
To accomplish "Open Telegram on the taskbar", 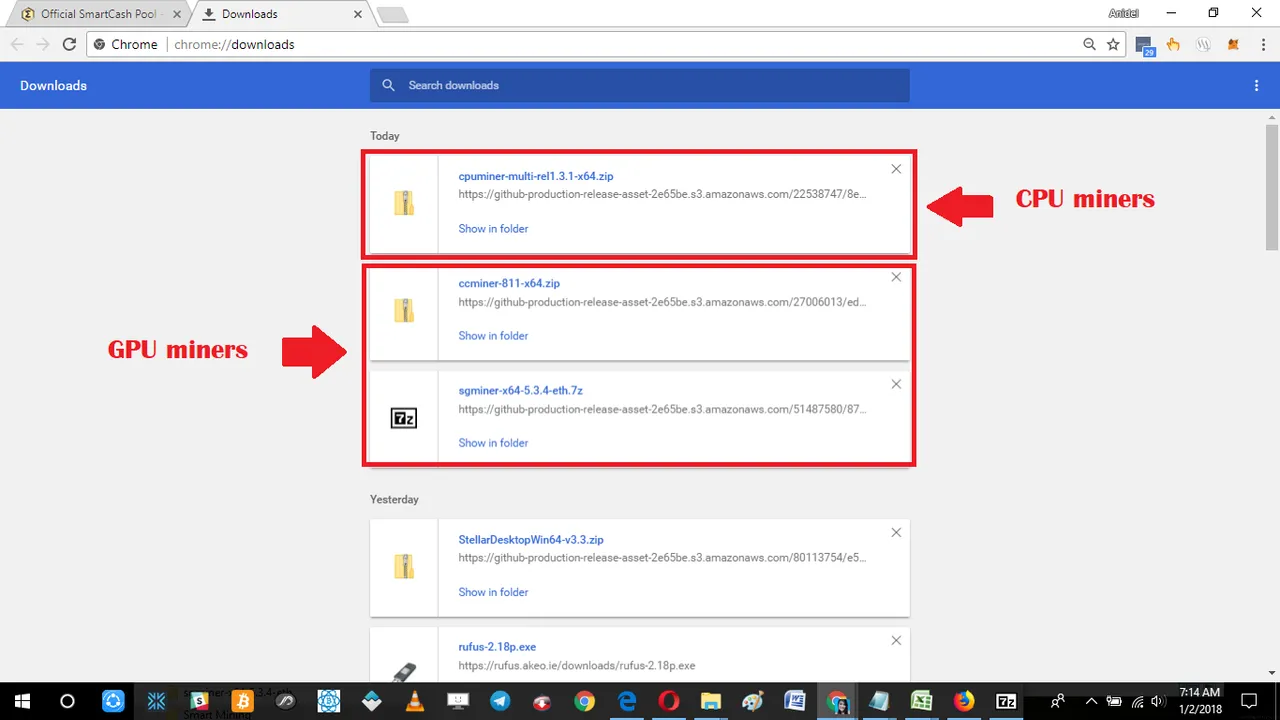I will tap(499, 701).
